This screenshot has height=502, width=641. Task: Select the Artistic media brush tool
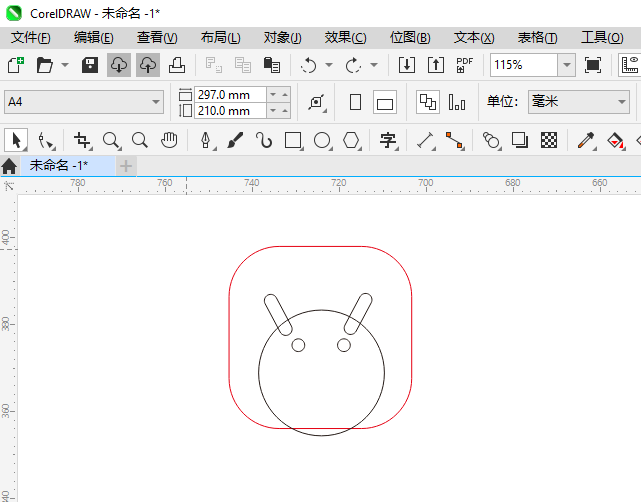[235, 141]
